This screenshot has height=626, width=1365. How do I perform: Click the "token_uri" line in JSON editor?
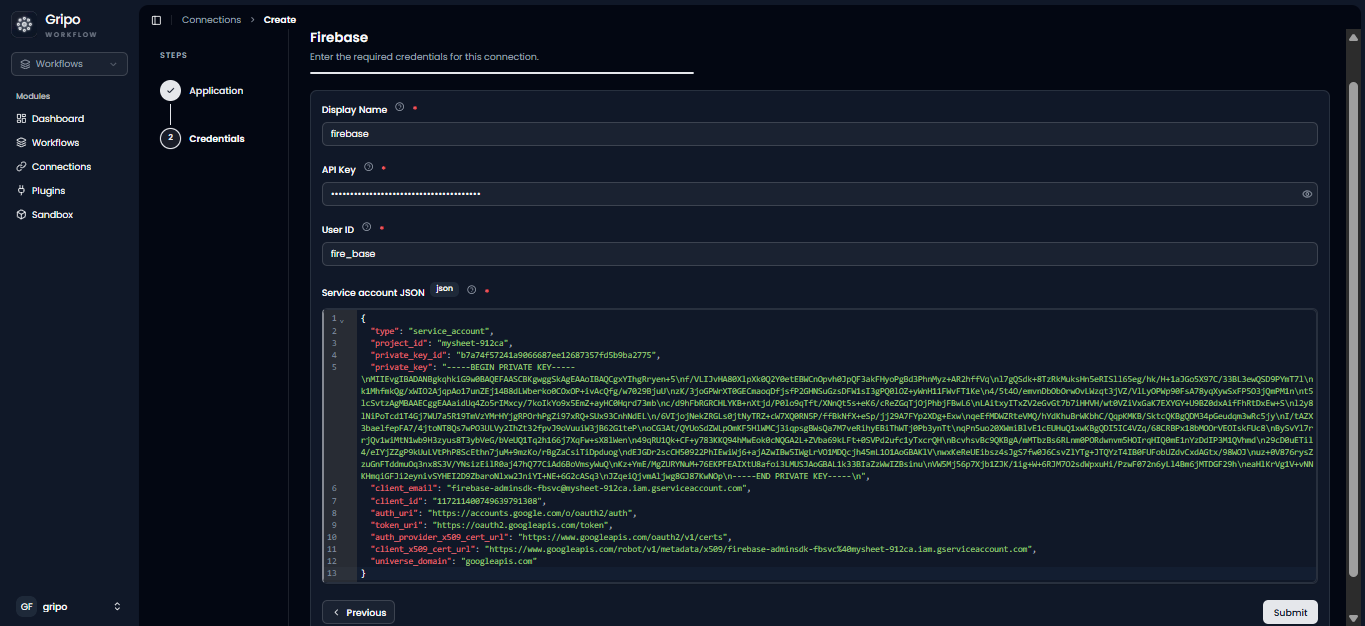[491, 525]
